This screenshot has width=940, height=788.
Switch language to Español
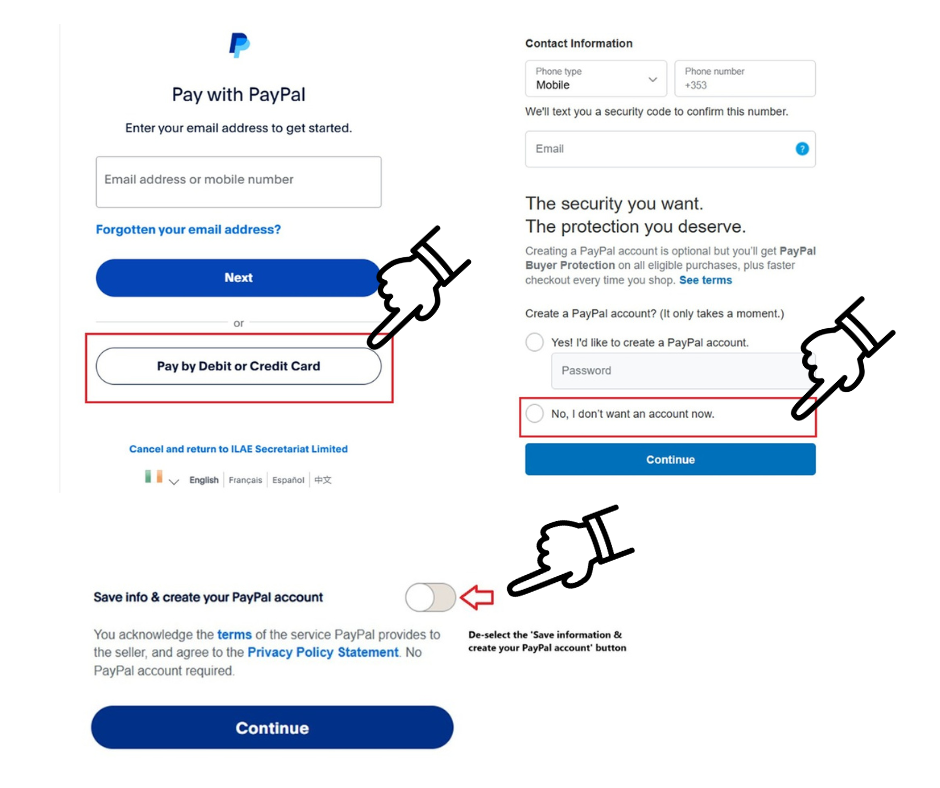pos(288,480)
